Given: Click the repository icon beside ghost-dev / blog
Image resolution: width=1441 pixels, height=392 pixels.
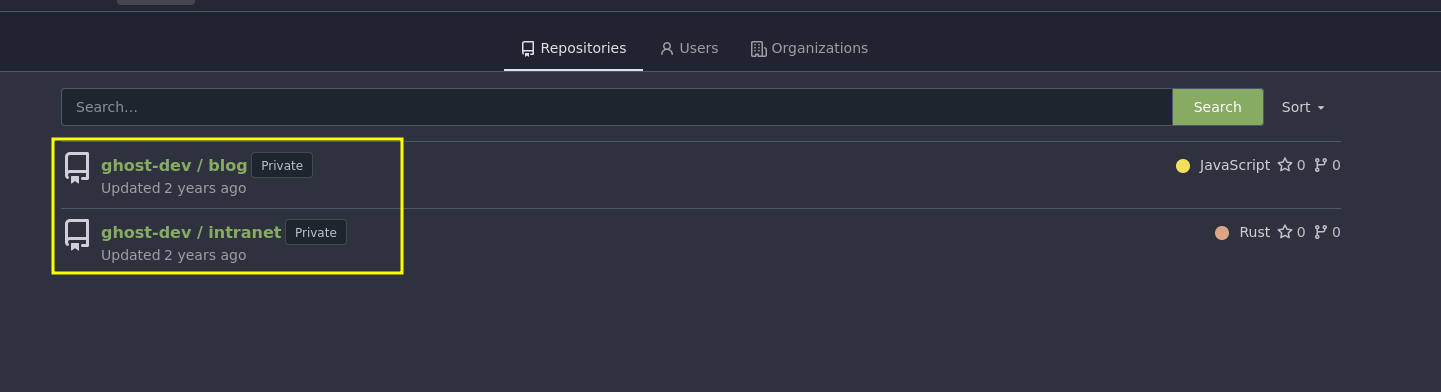Looking at the screenshot, I should click(x=77, y=168).
